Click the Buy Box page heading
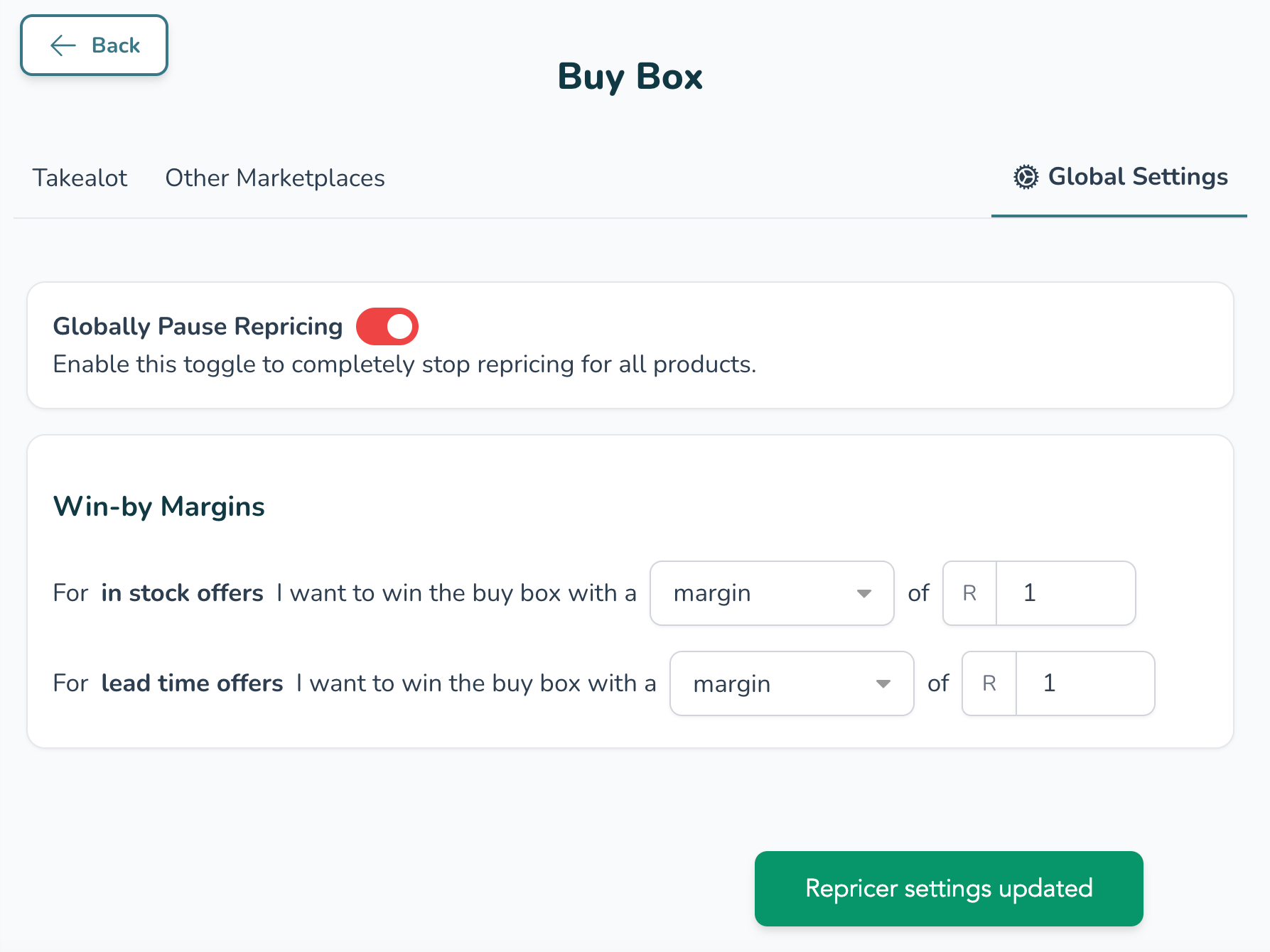This screenshot has height=952, width=1270. [x=630, y=77]
